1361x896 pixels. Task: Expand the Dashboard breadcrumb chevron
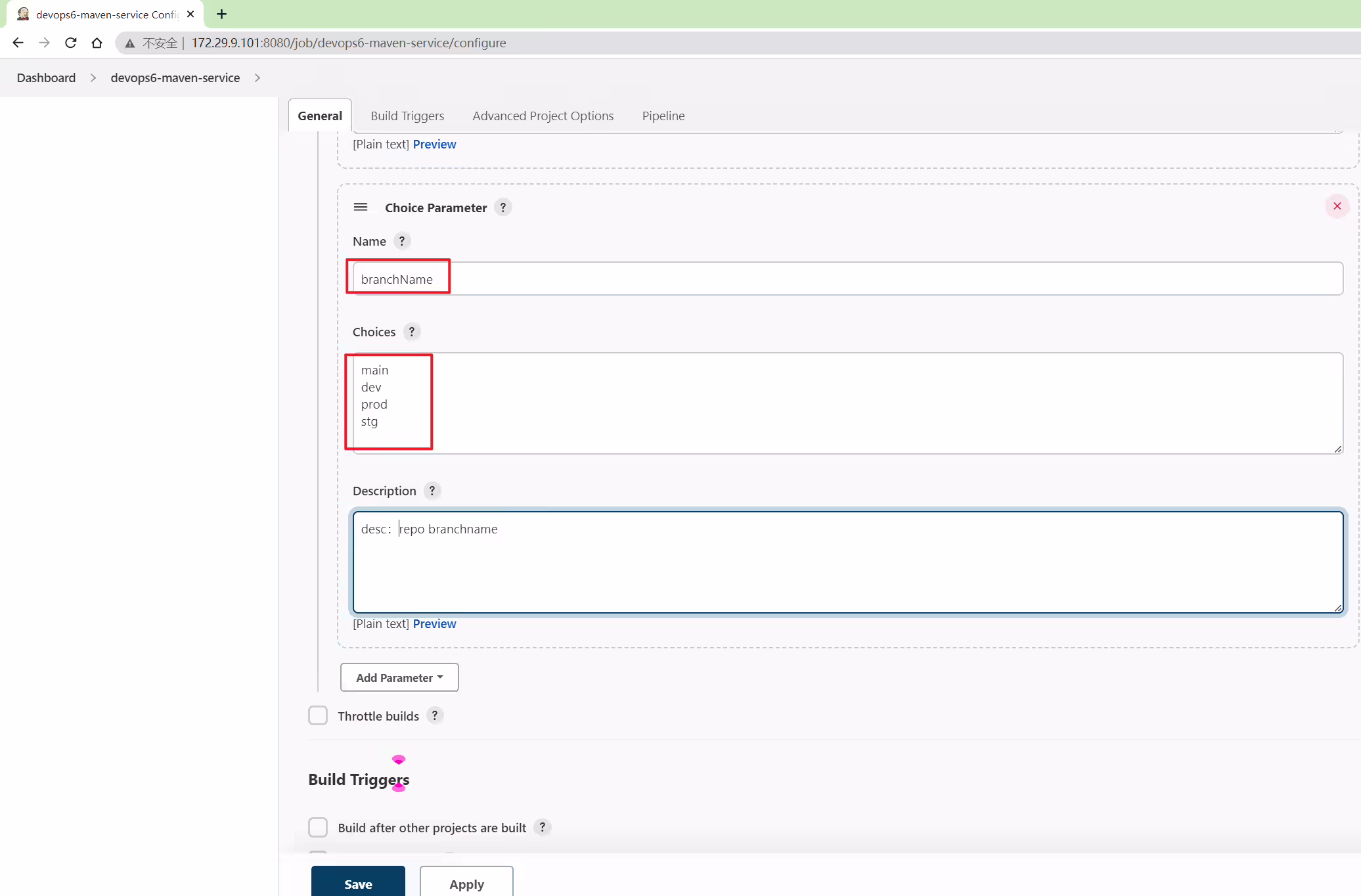point(93,78)
